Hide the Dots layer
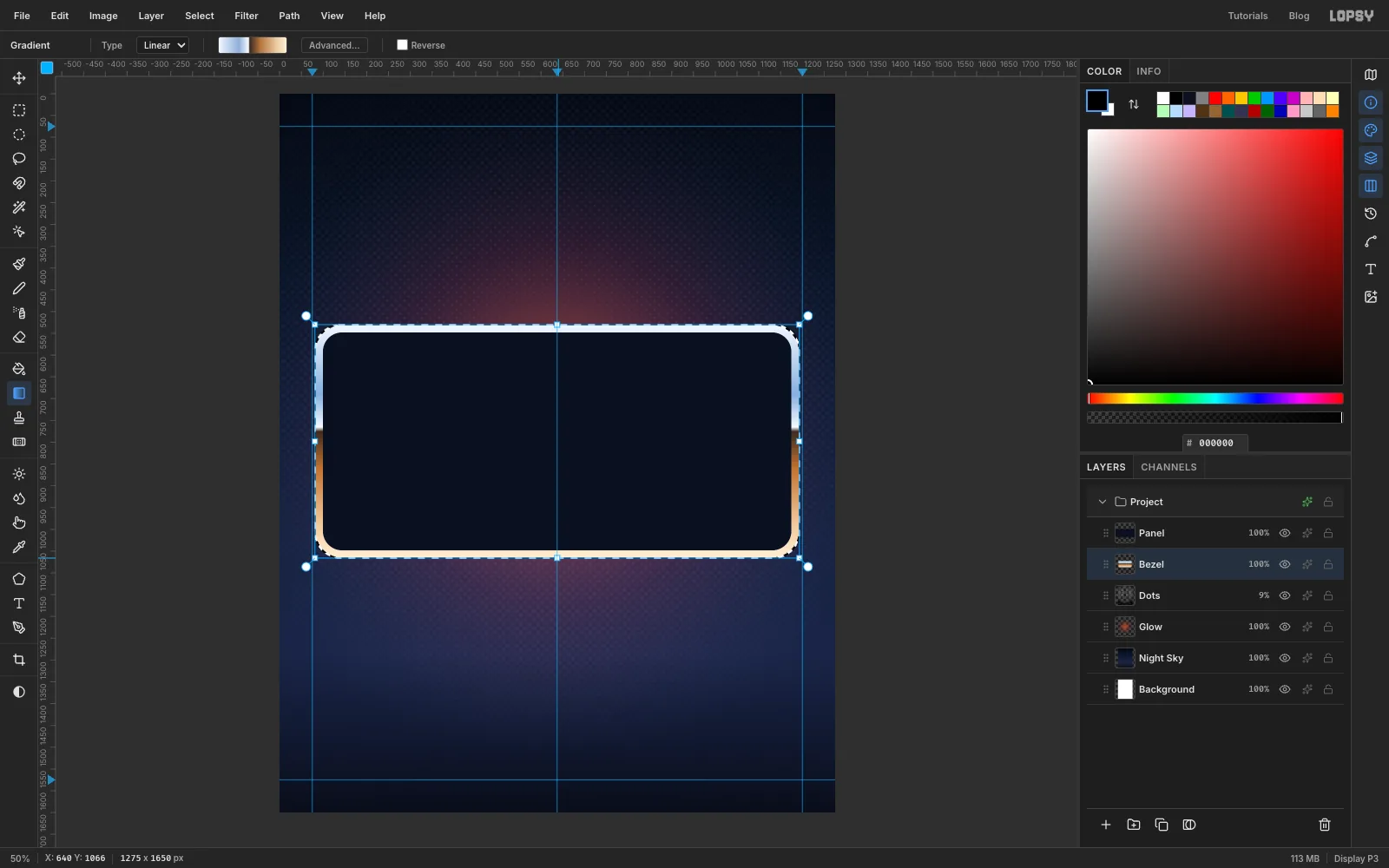1389x868 pixels. (x=1285, y=595)
